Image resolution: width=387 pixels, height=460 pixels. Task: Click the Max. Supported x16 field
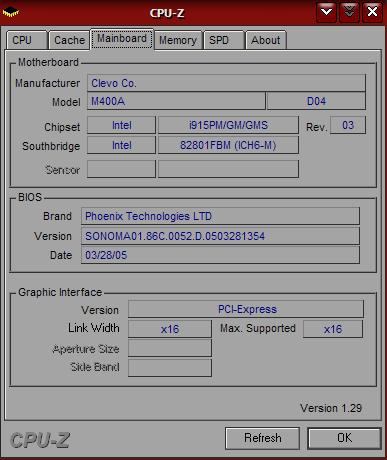point(333,329)
